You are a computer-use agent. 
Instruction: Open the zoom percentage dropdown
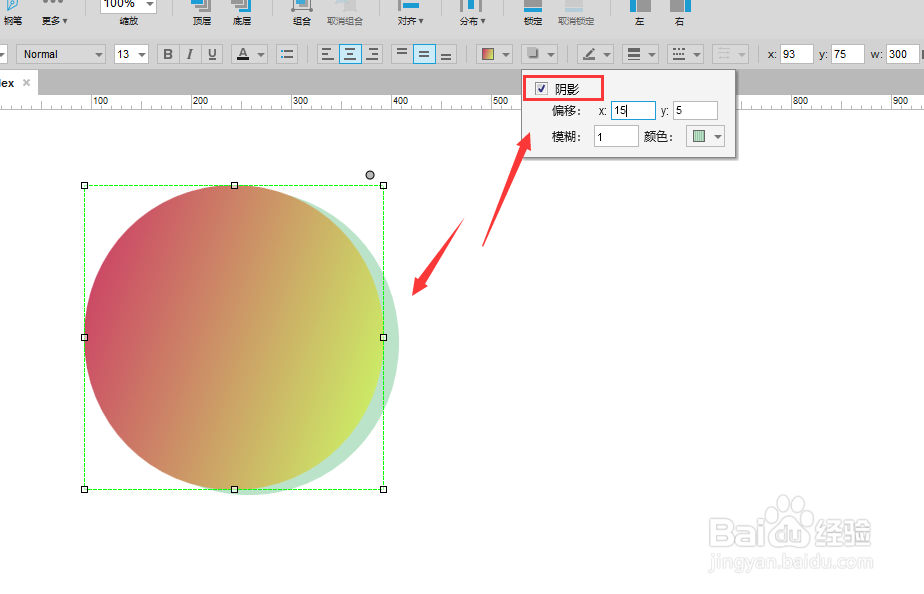pos(150,4)
